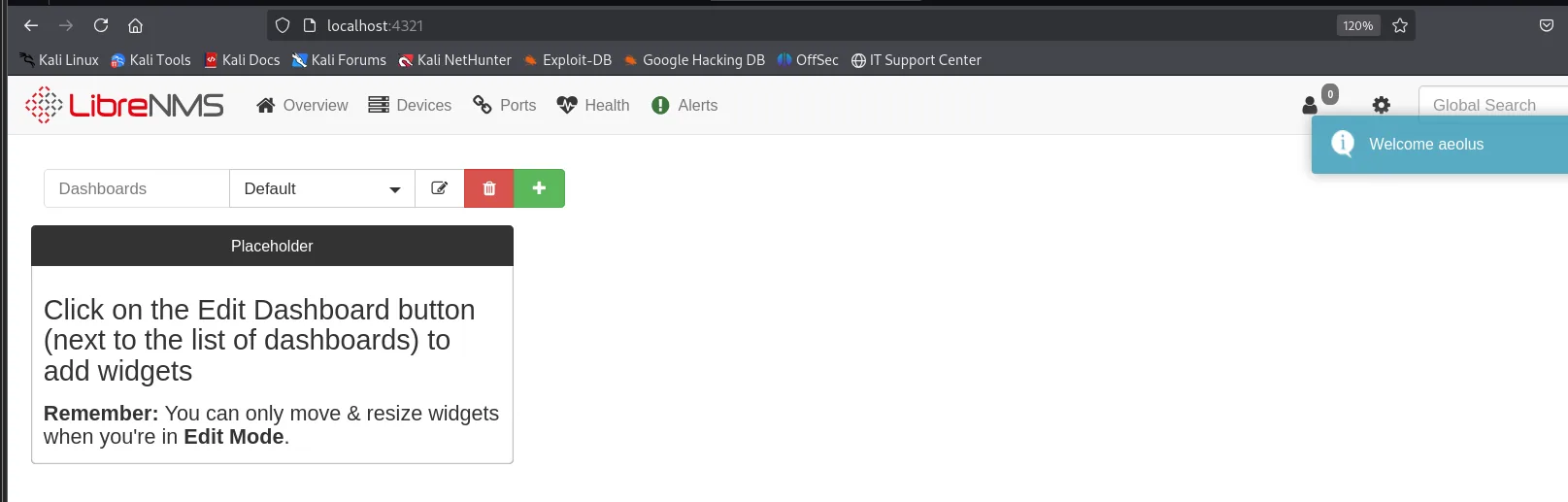The image size is (1568, 502).
Task: Delete dashboard with red trash button
Action: tap(489, 188)
